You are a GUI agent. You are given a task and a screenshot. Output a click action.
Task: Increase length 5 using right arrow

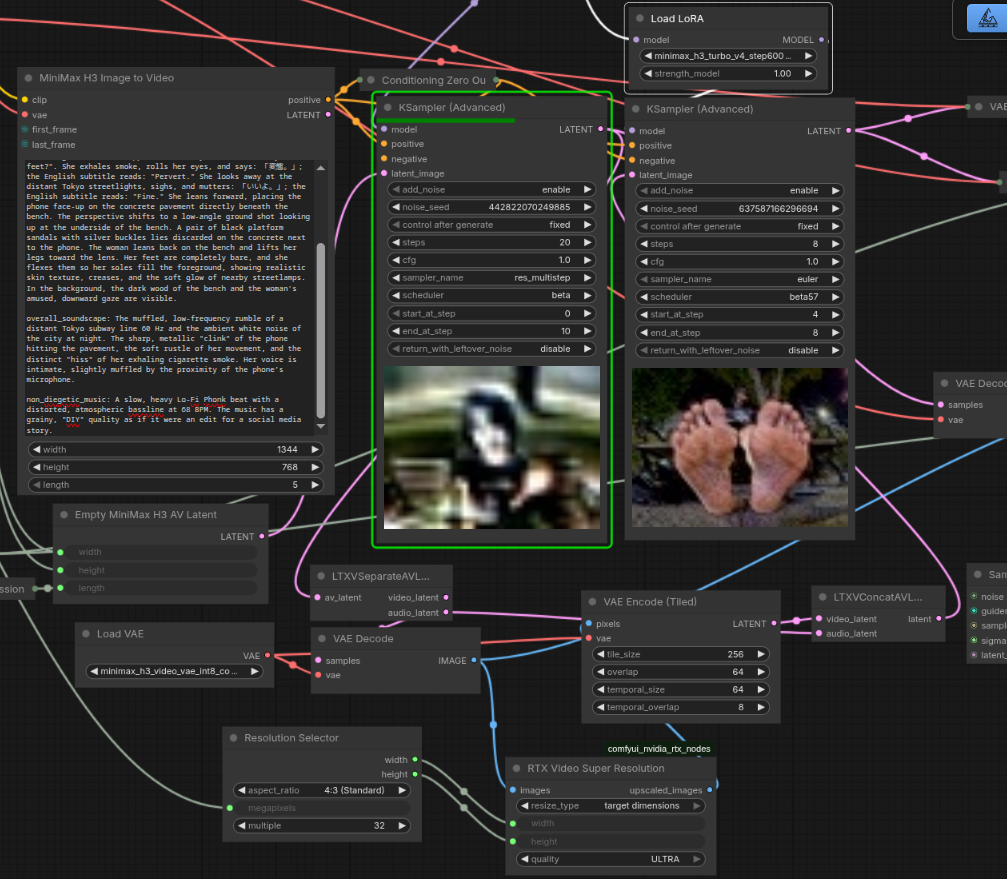[315, 485]
